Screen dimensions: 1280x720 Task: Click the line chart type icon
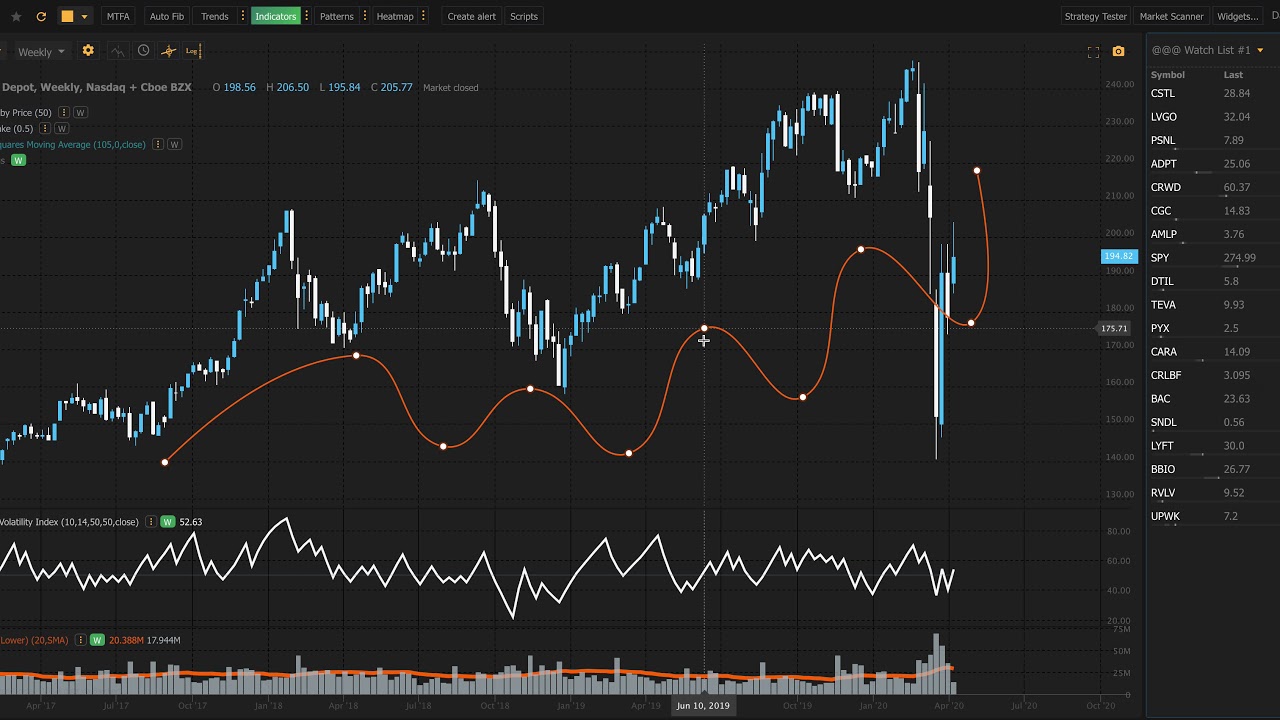tap(118, 51)
